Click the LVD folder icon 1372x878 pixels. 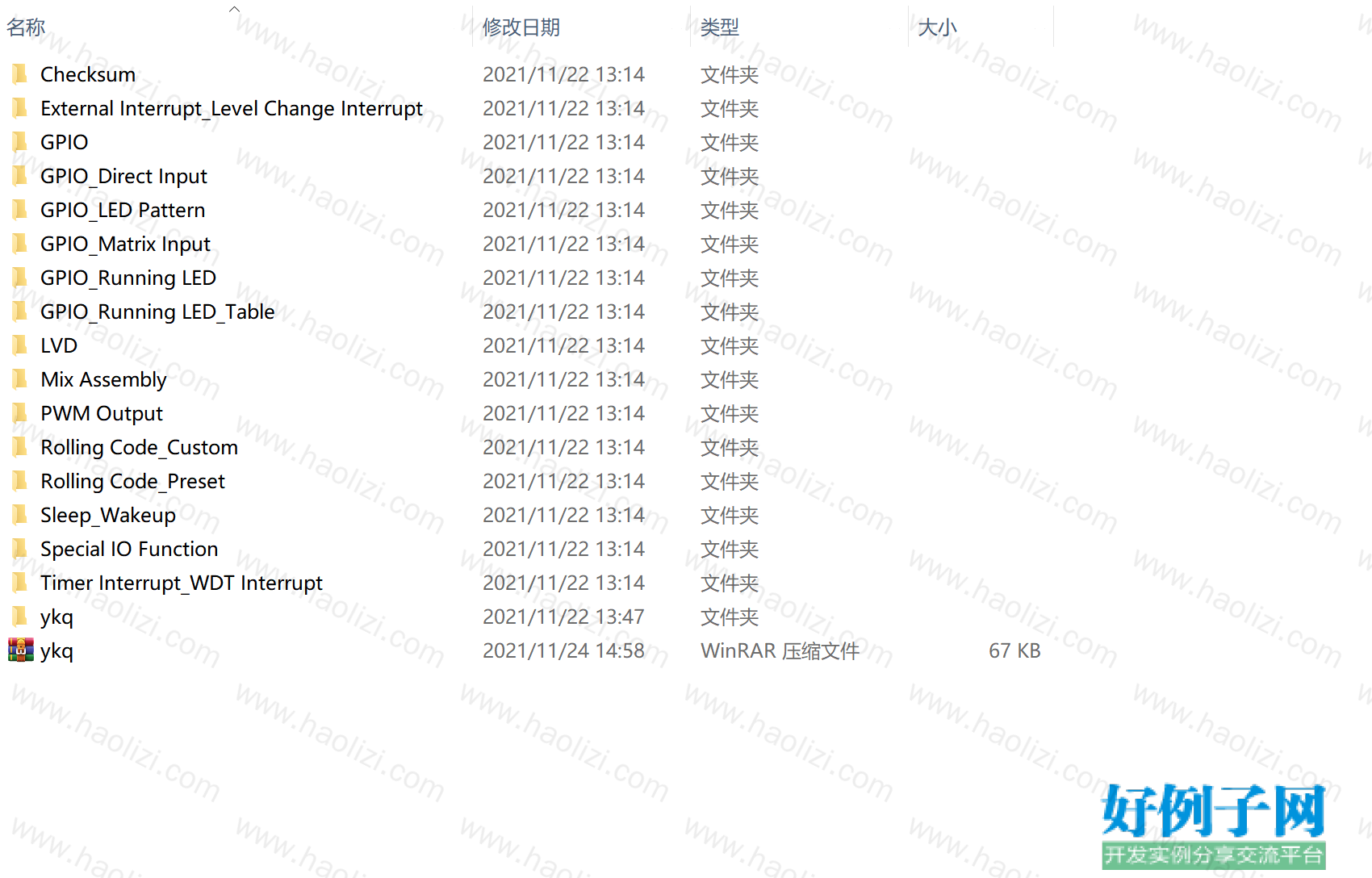tap(19, 345)
